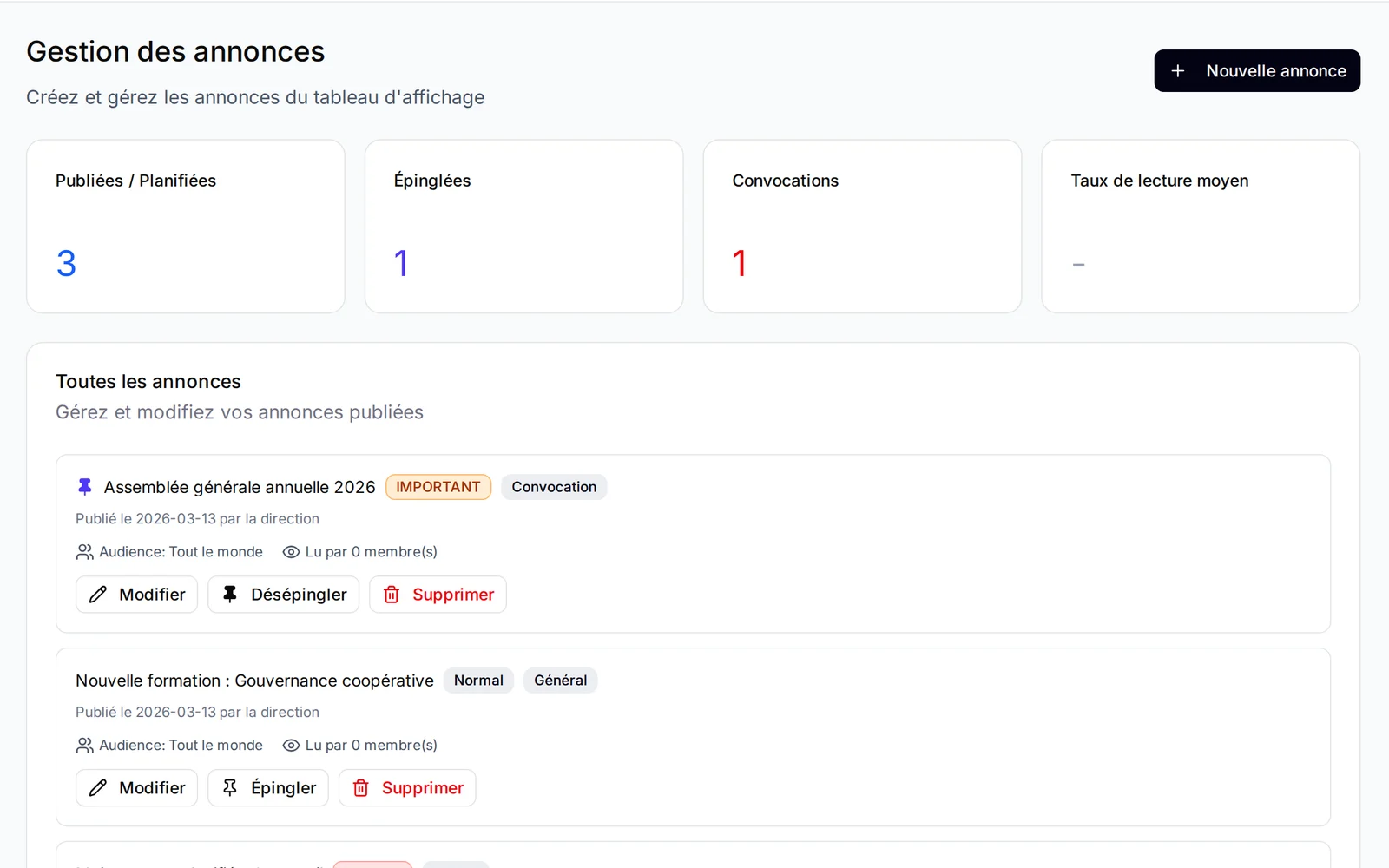
Task: Click the plus icon in Nouvelle annonce
Action: point(1178,71)
